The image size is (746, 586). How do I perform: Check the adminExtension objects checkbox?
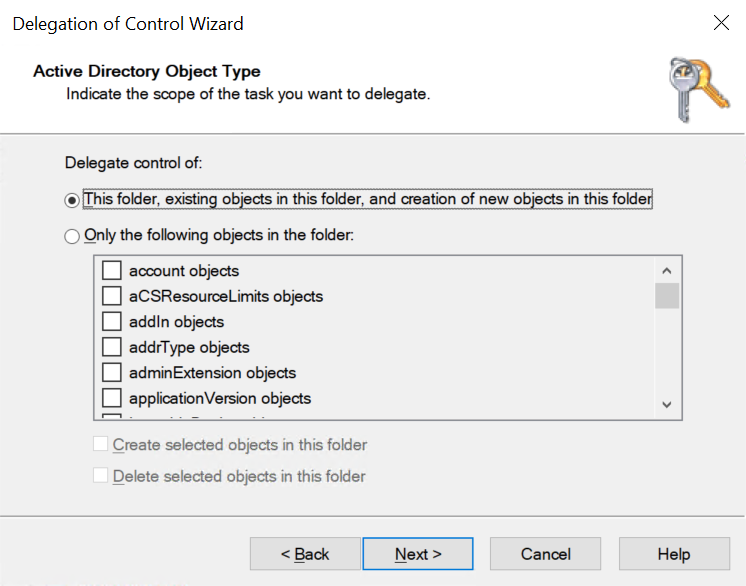(x=112, y=373)
